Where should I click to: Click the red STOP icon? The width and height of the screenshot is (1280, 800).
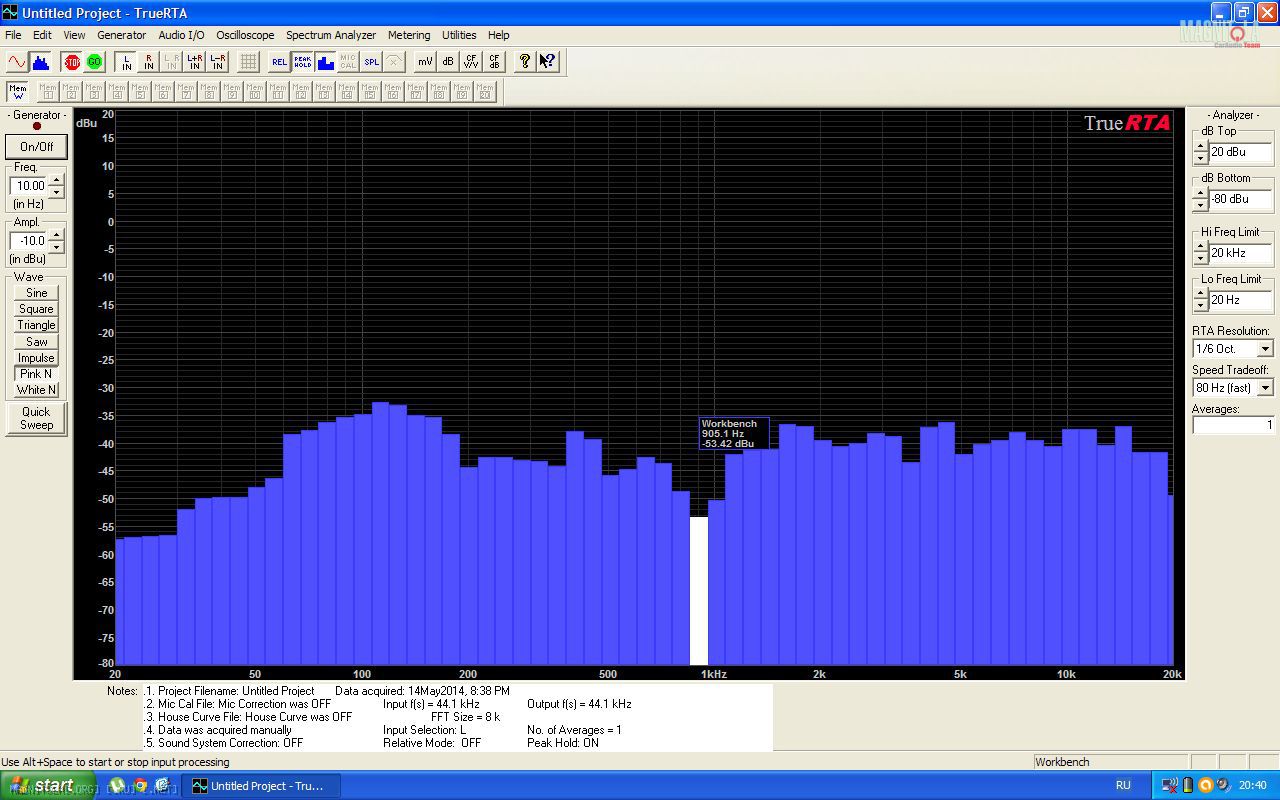(x=71, y=62)
